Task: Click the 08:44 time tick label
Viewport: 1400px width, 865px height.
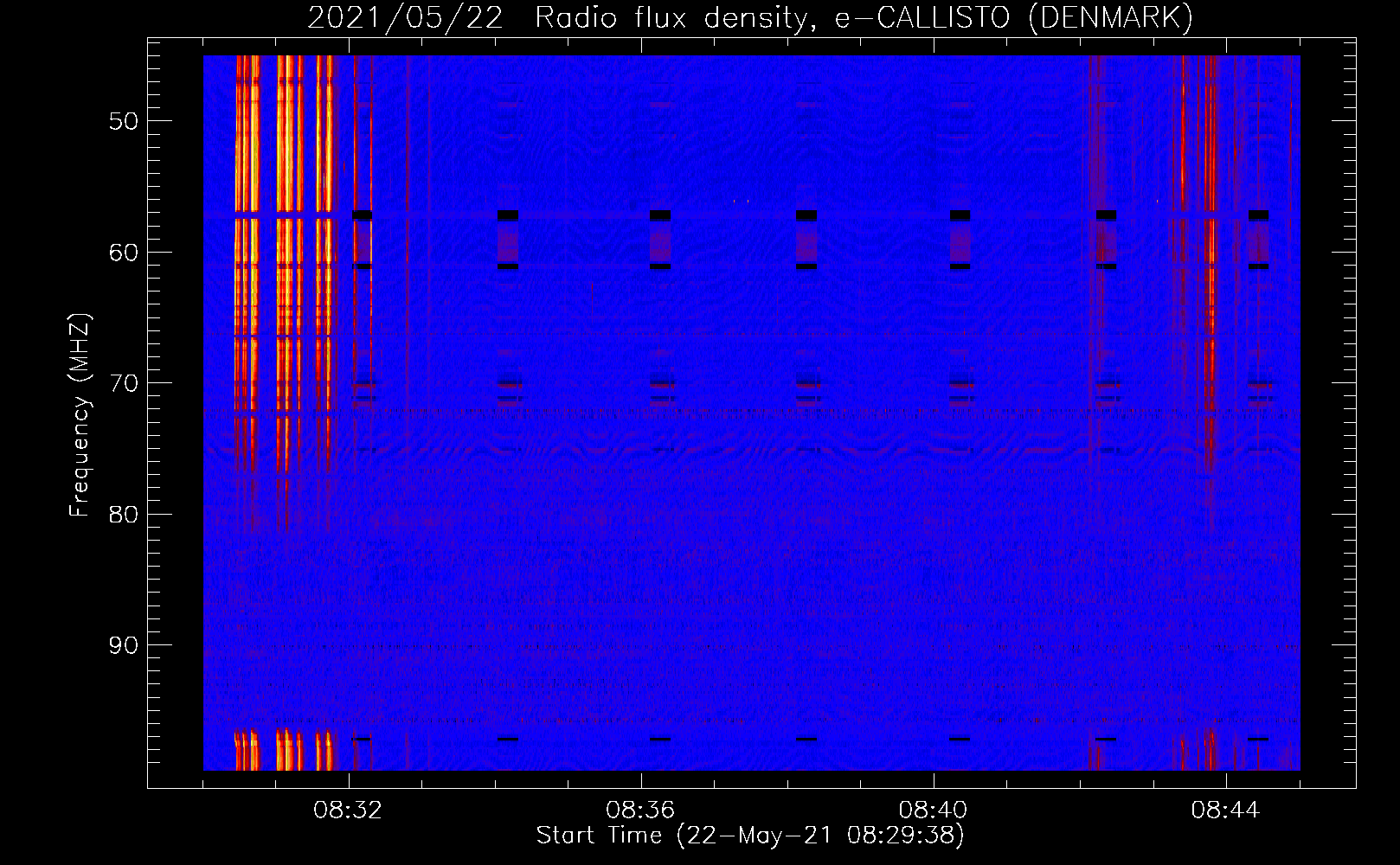Action: point(1225,811)
